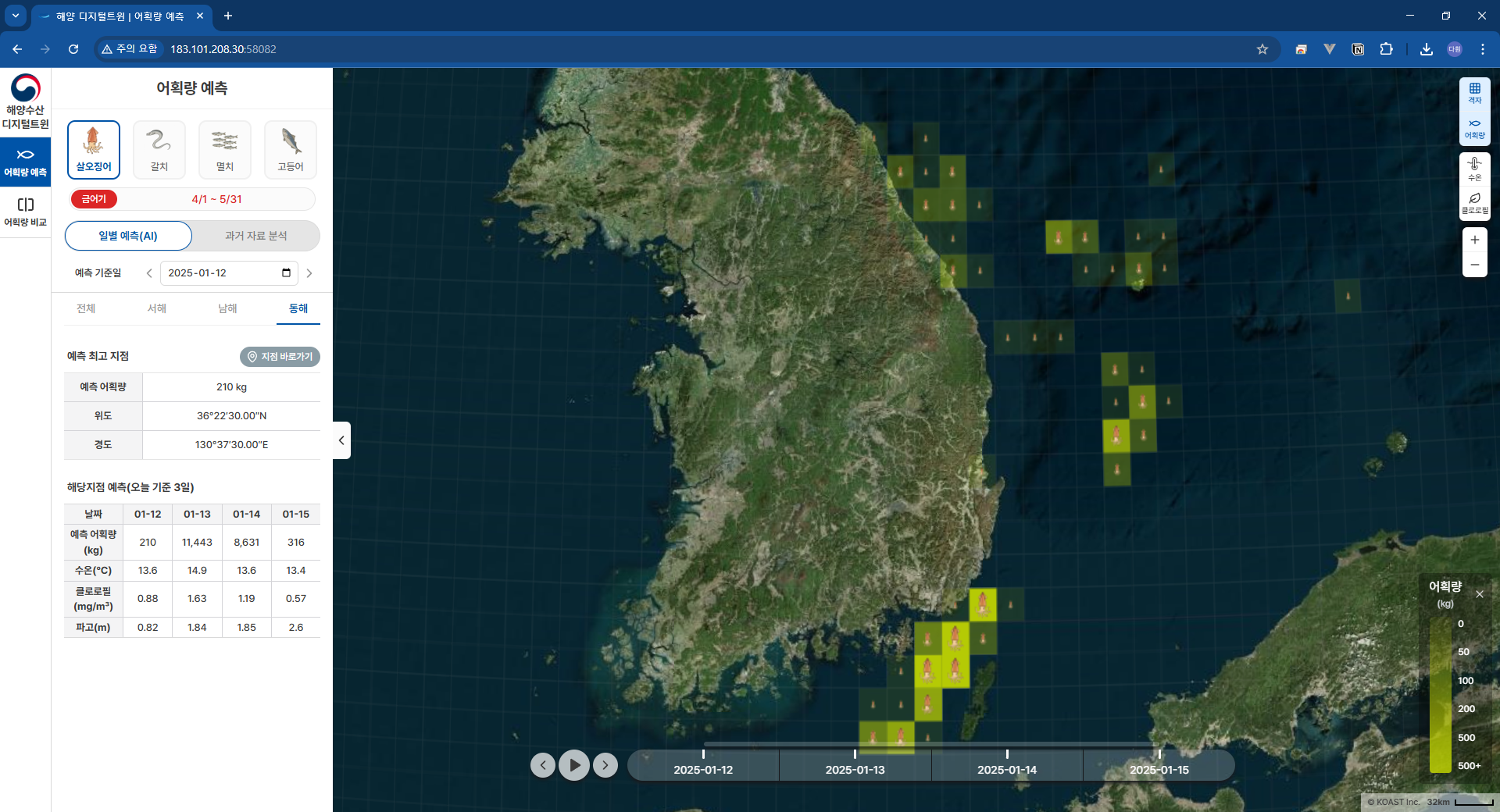Play the timeline animation
Image resolution: width=1500 pixels, height=812 pixels.
574,765
